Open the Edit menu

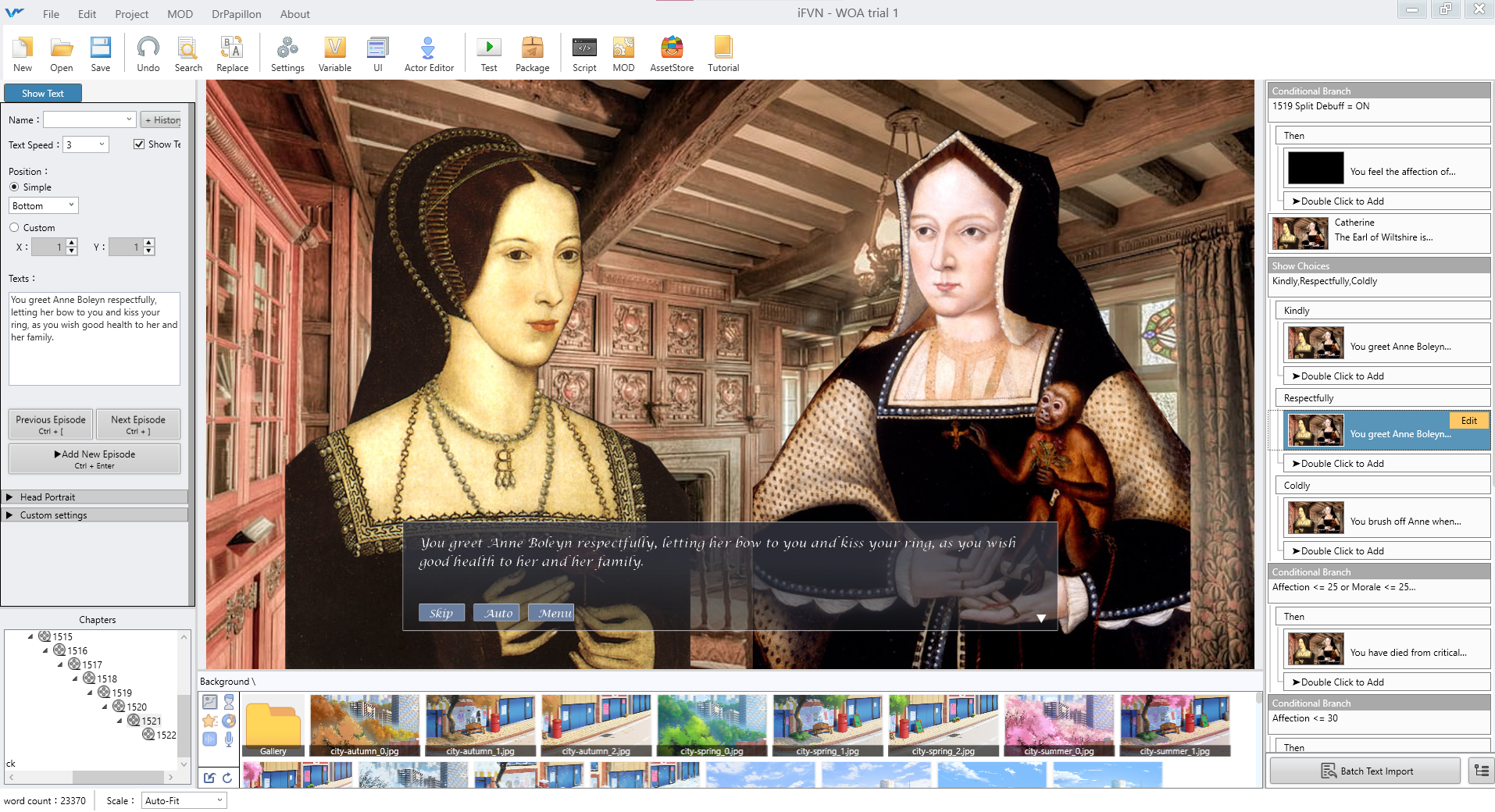pos(87,14)
